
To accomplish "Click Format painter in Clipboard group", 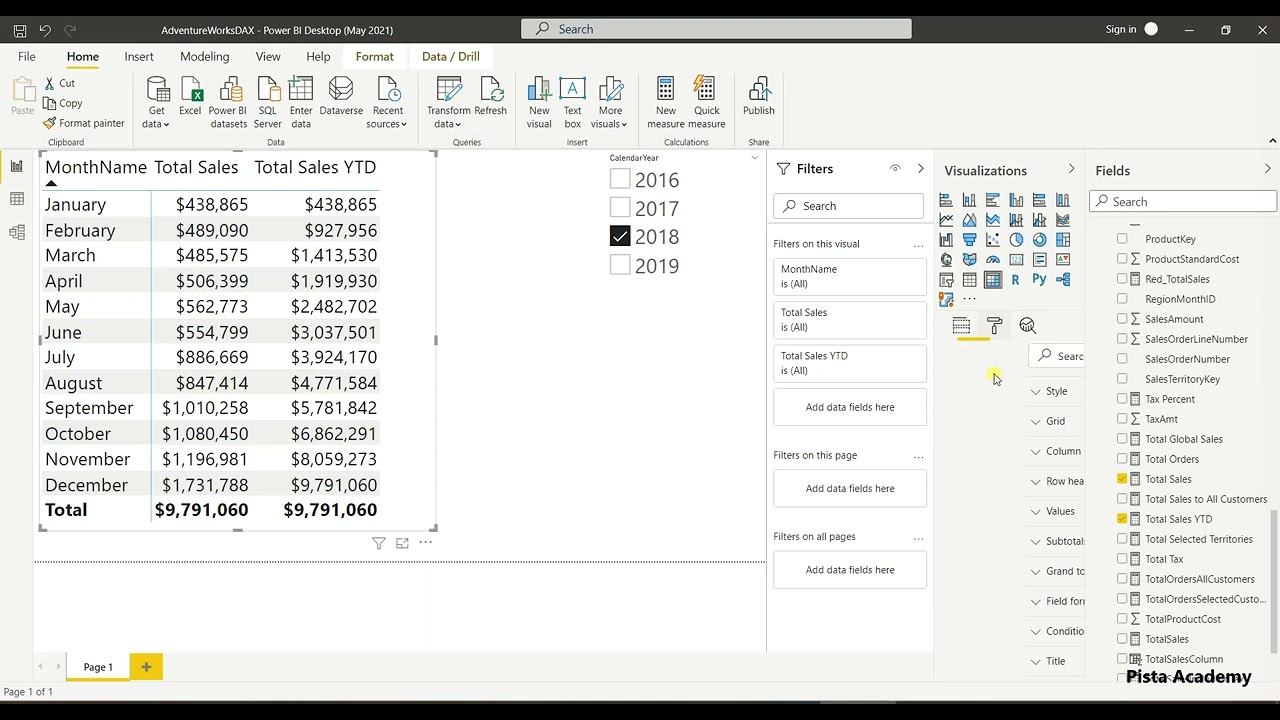I will tap(84, 123).
